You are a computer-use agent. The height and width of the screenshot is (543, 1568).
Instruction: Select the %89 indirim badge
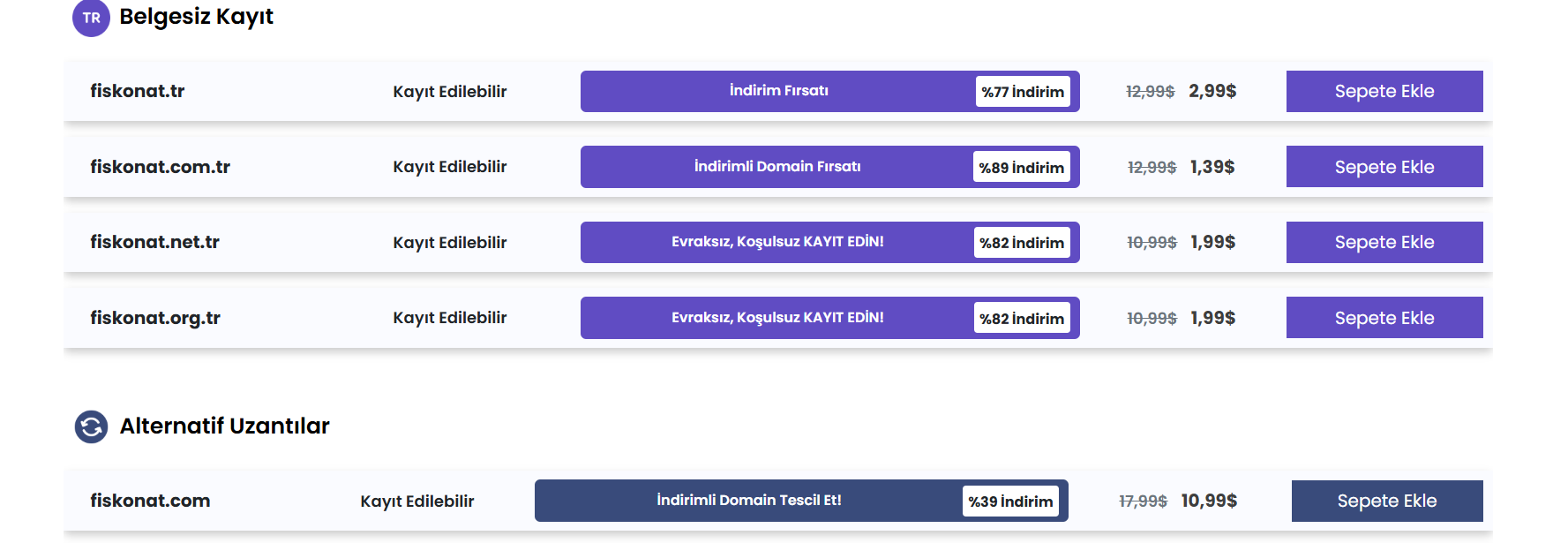tap(1021, 168)
